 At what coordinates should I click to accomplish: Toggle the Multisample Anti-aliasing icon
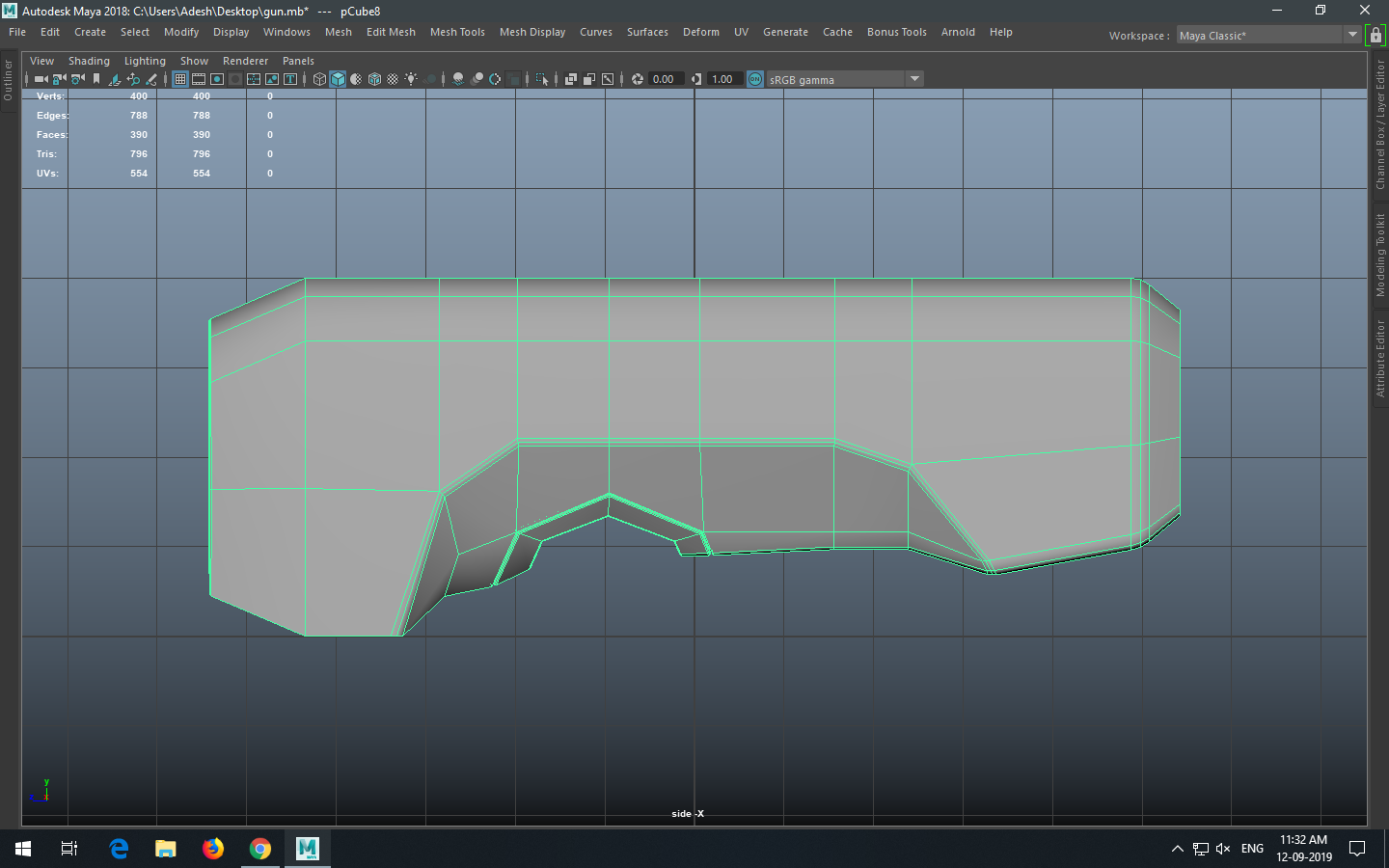point(495,79)
